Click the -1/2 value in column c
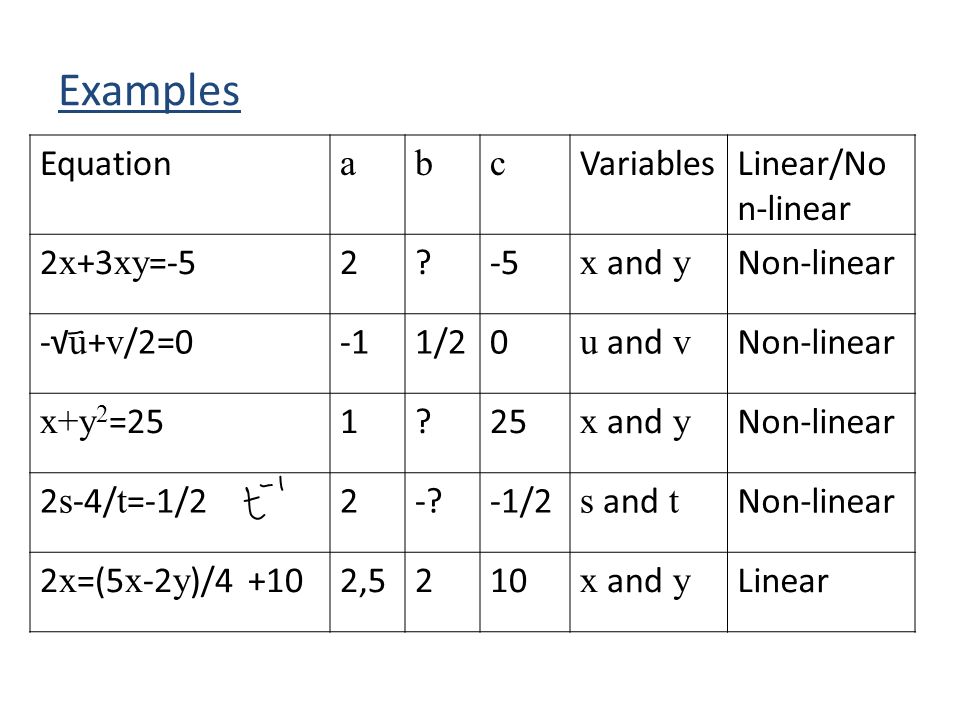 coord(520,501)
